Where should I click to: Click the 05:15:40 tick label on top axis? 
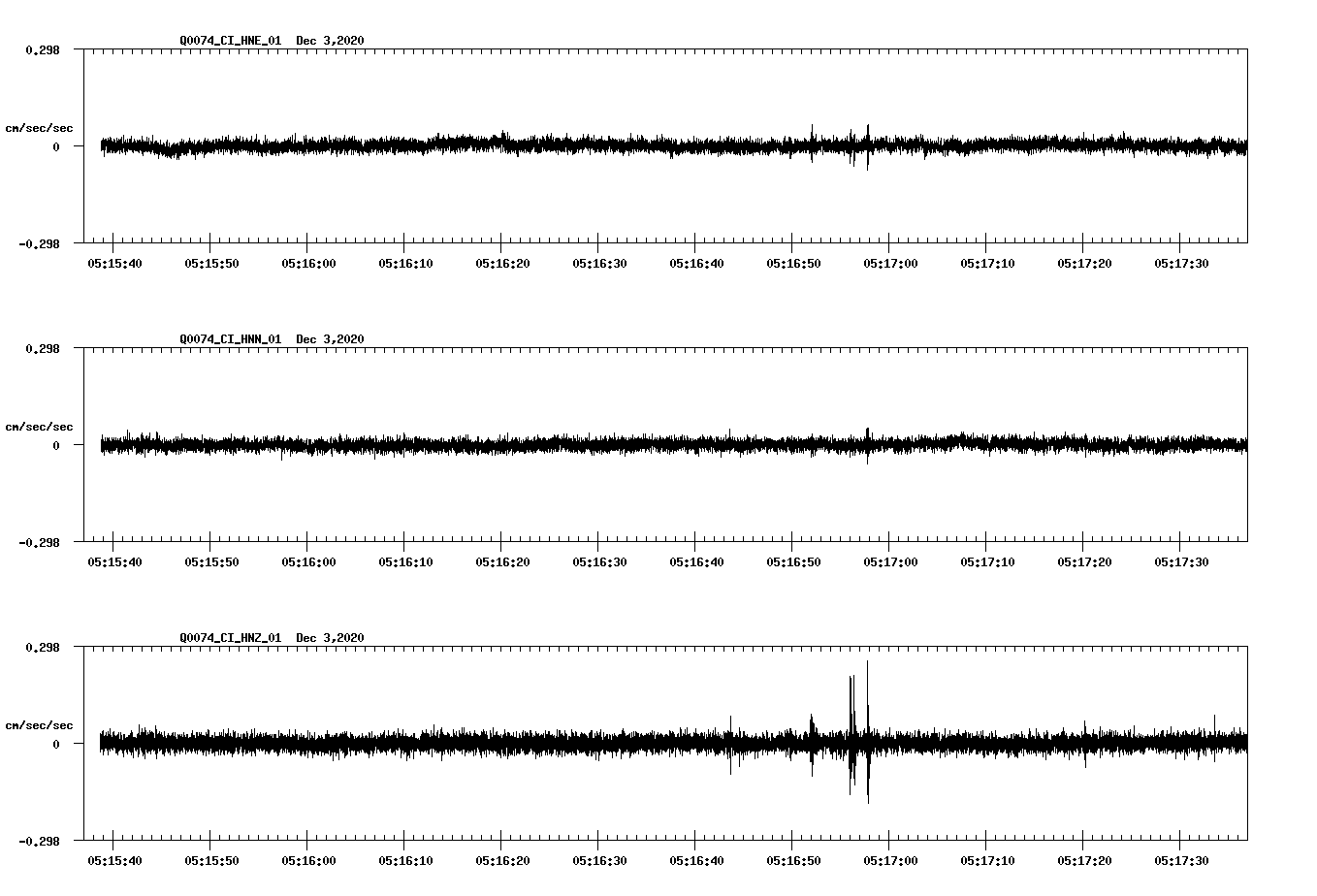click(x=116, y=262)
